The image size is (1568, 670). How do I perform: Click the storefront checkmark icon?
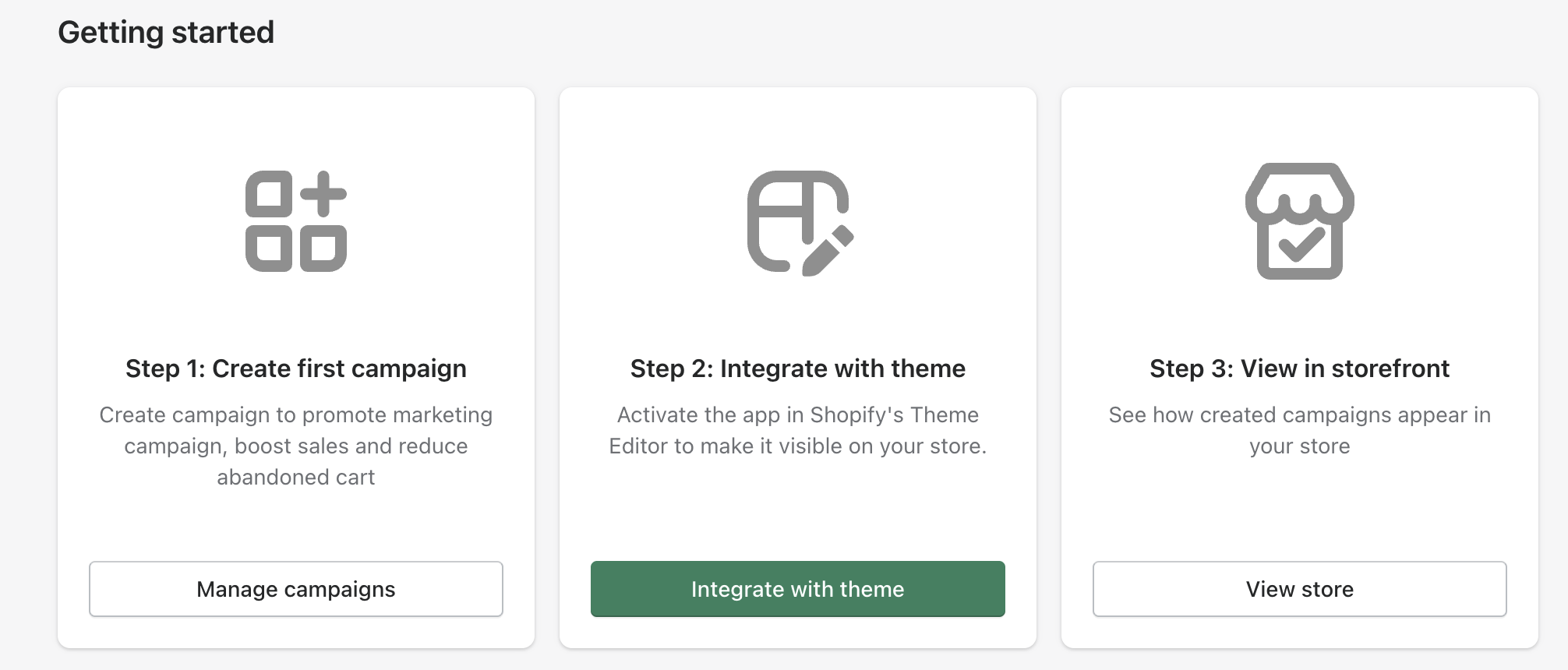(x=1299, y=221)
